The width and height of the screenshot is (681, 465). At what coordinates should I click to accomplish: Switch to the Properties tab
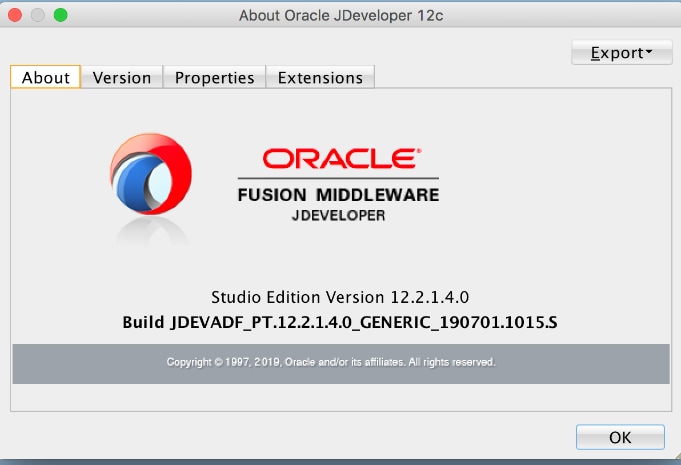point(214,78)
